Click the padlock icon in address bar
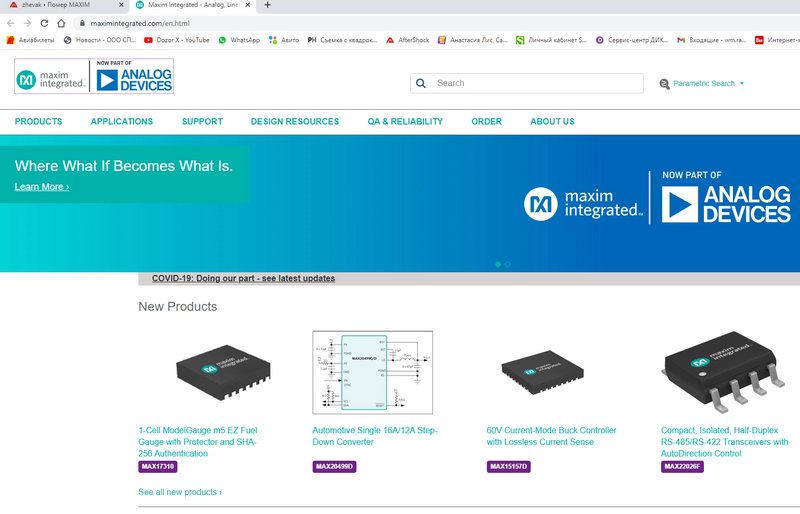Viewport: 800px width, 514px height. (x=82, y=23)
